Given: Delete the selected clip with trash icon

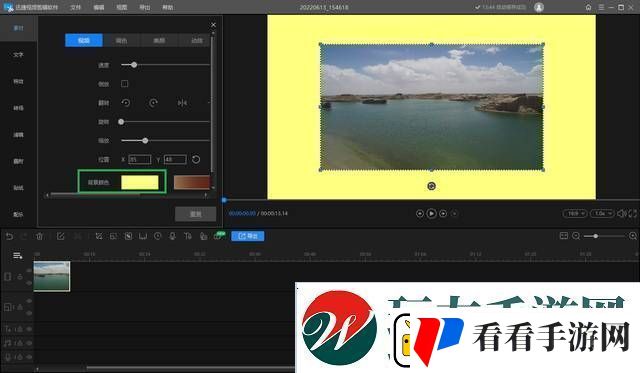Looking at the screenshot, I should (x=39, y=236).
